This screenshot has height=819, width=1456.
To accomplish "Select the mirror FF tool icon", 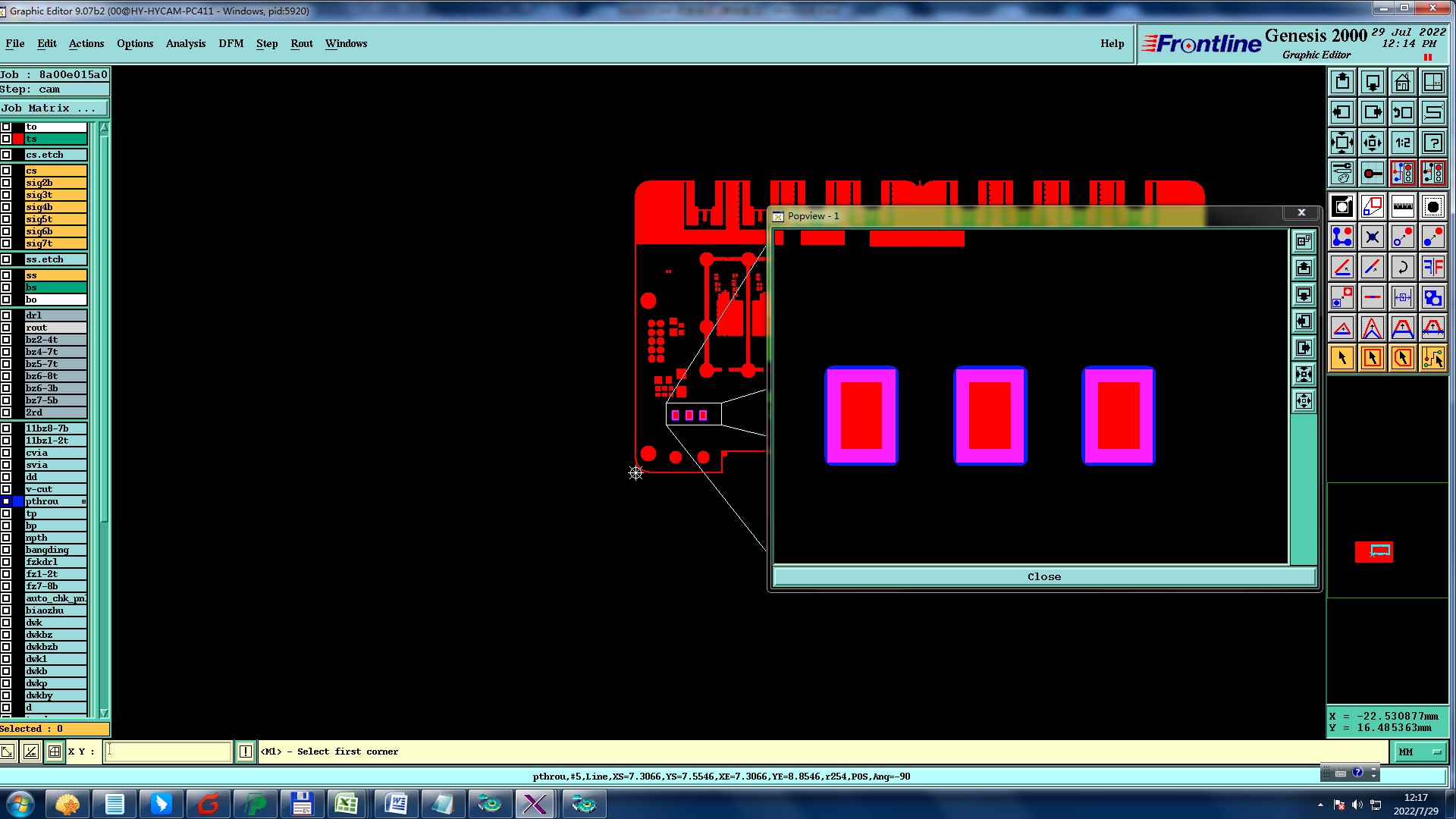I will [x=1432, y=267].
